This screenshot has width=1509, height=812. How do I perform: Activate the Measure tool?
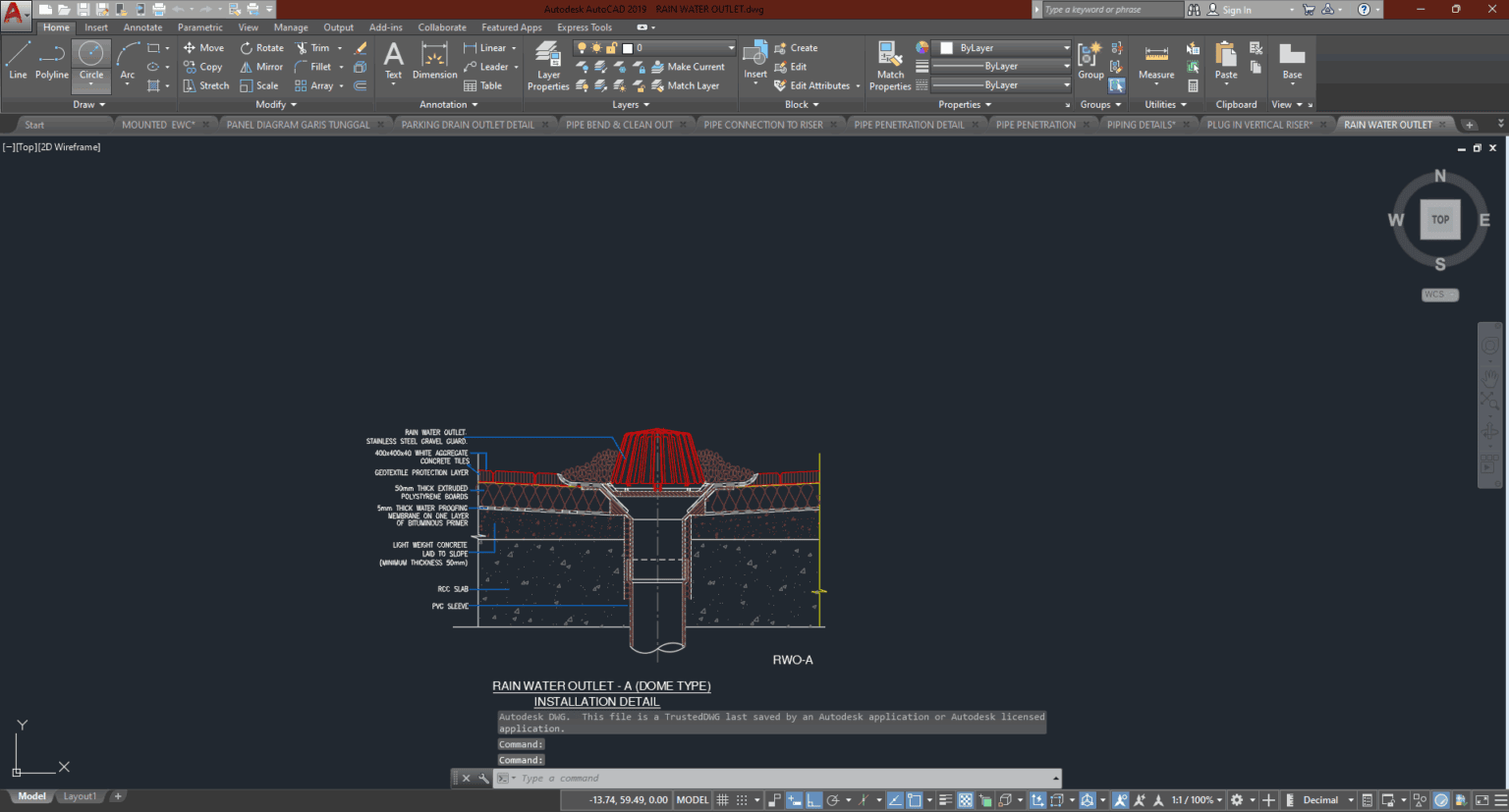tap(1156, 61)
